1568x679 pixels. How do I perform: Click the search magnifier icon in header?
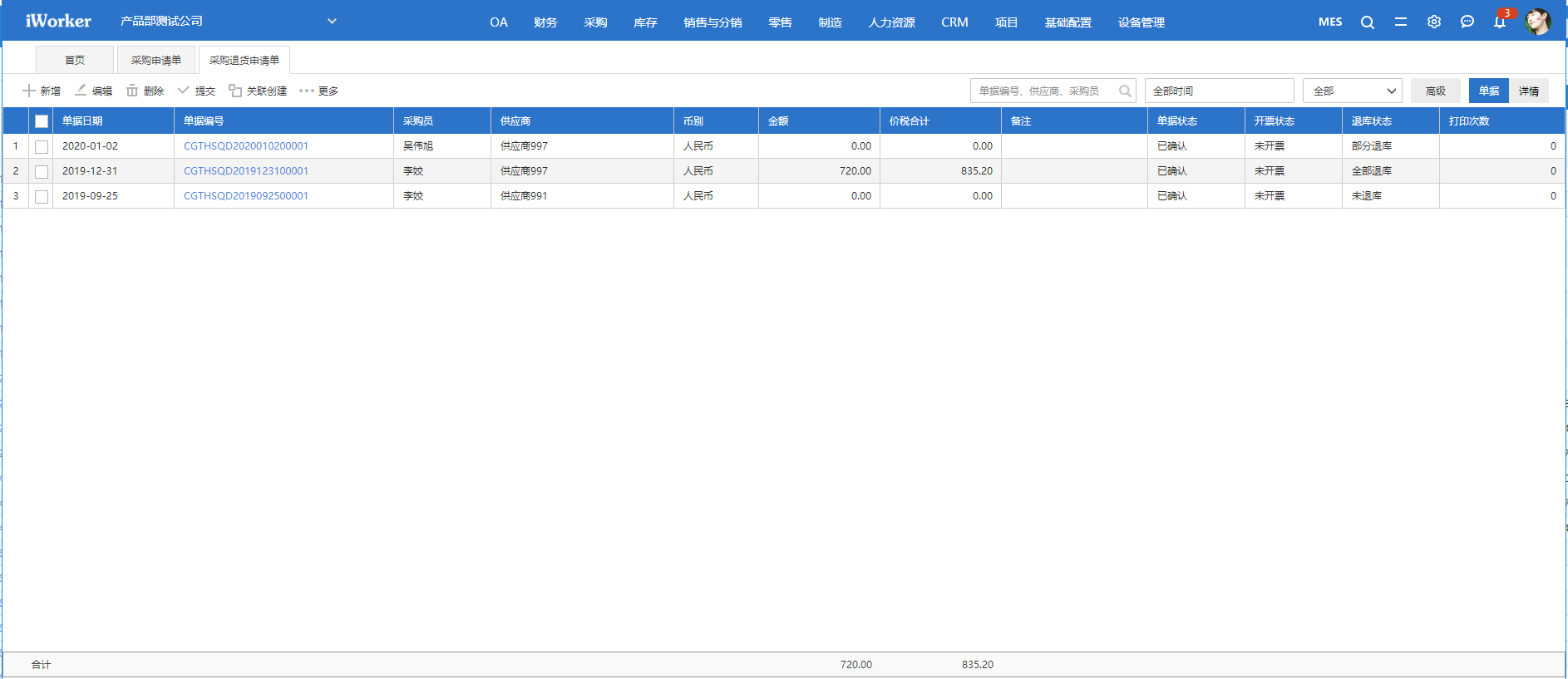point(1367,22)
